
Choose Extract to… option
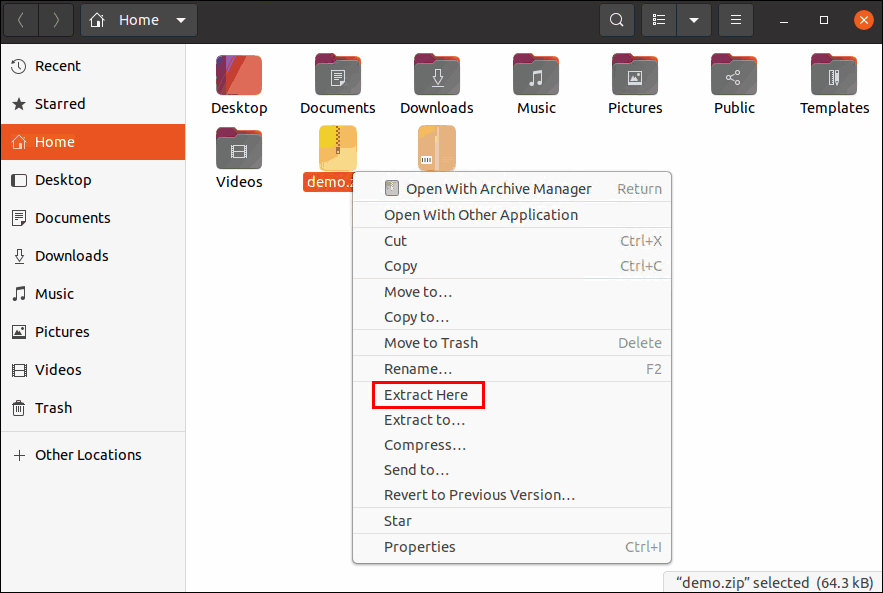[x=512, y=420]
